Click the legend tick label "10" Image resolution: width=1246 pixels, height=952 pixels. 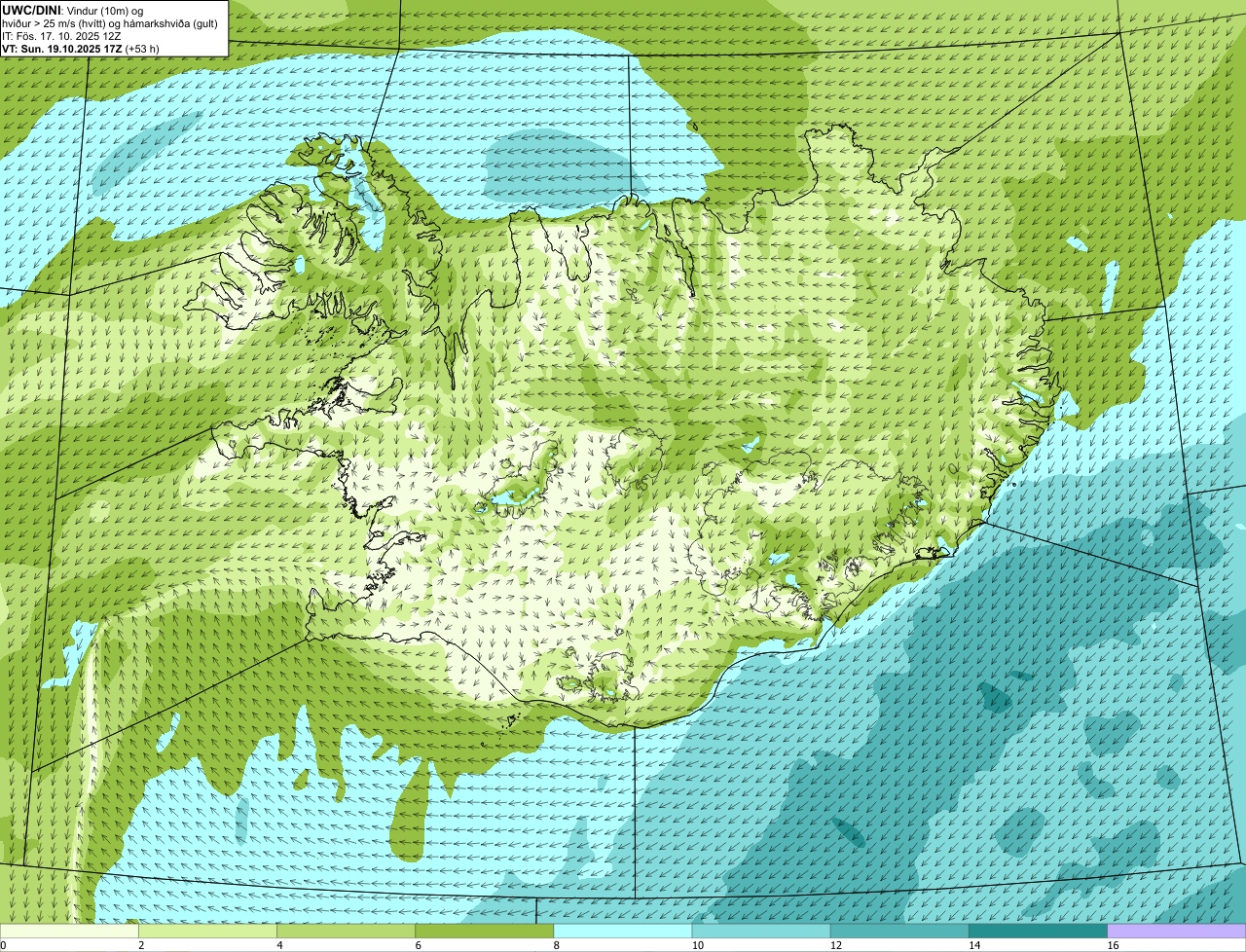click(696, 945)
